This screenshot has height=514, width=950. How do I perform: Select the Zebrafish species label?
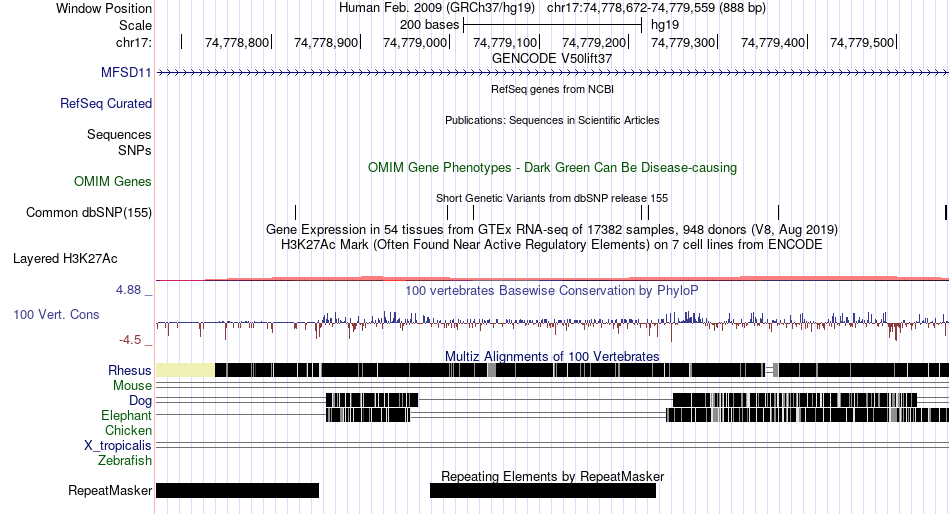[124, 461]
